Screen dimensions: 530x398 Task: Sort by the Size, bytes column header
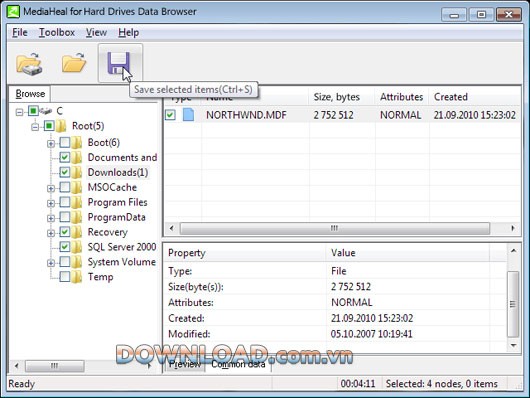click(342, 97)
